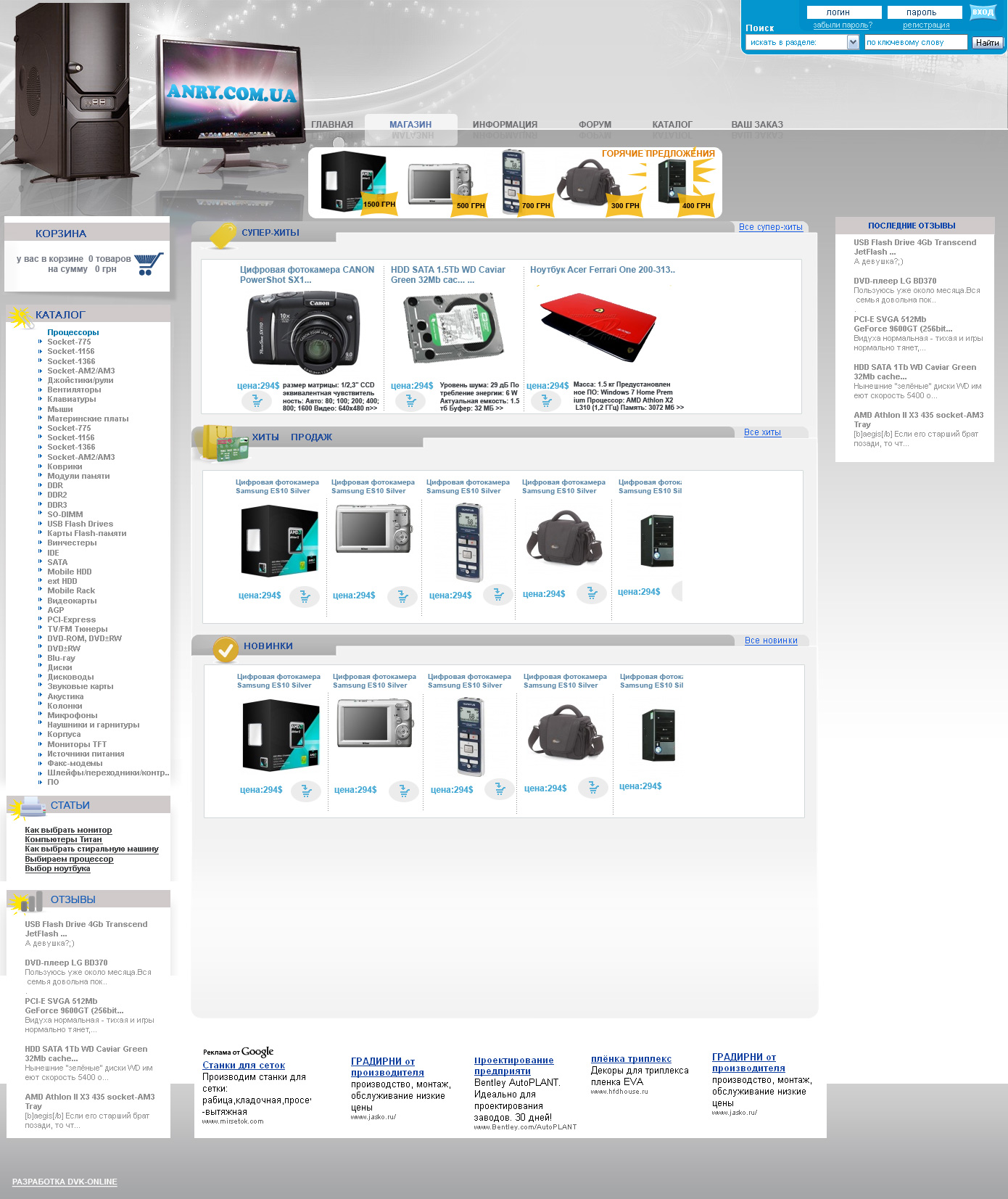Screen dimensions: 1008x1199
Task: Click the 1500 ГРН hot offer processor thumbnail
Action: [x=354, y=181]
